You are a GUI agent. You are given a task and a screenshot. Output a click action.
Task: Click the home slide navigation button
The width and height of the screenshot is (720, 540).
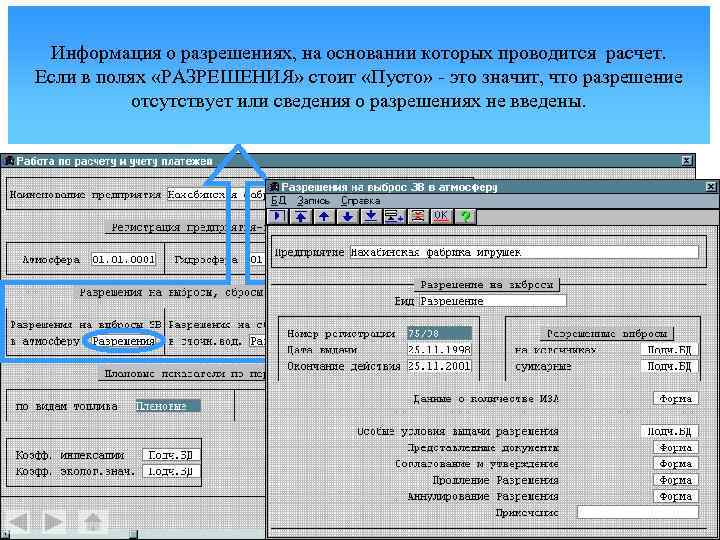93,521
